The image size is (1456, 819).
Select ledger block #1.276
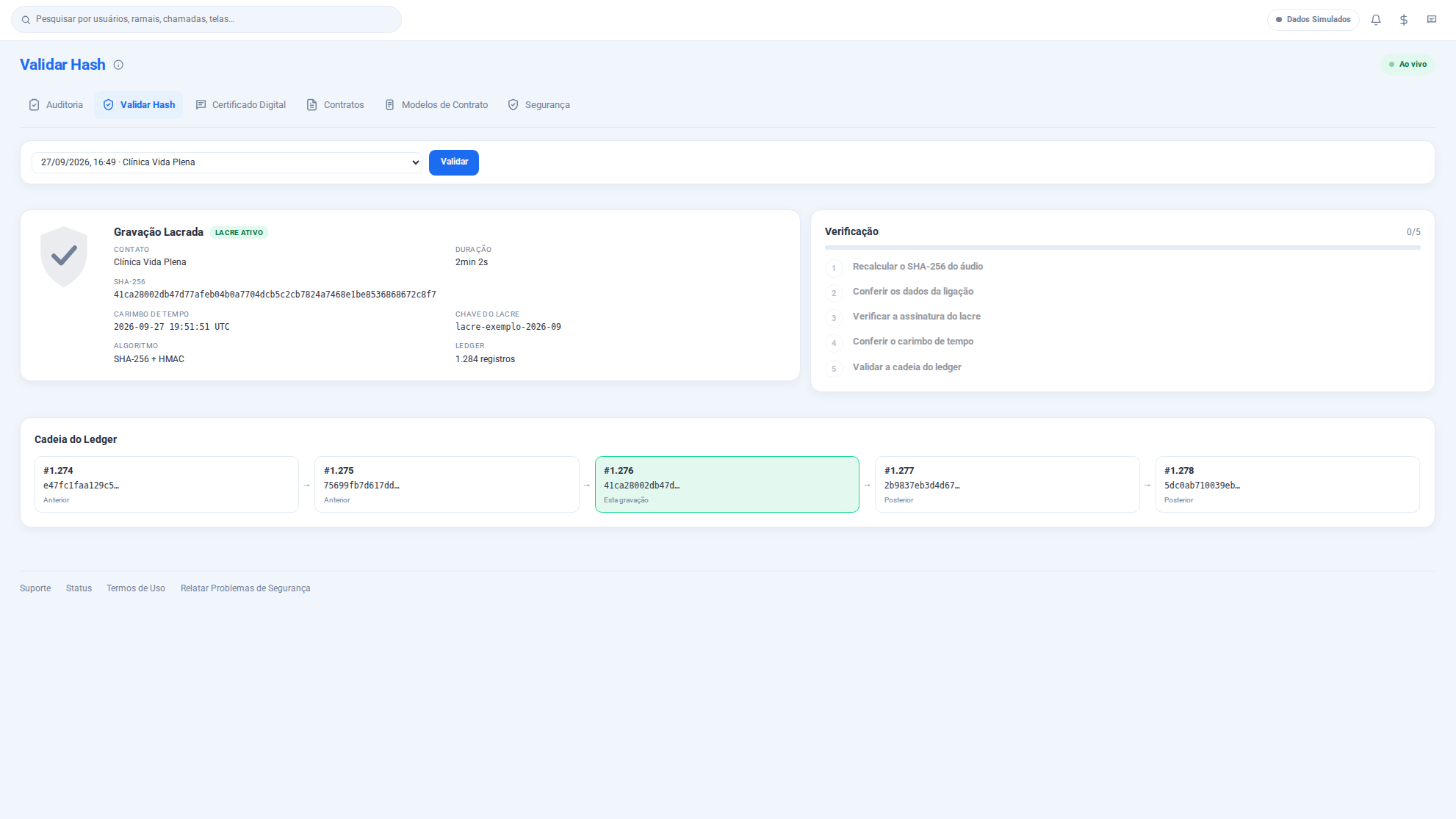pos(727,484)
